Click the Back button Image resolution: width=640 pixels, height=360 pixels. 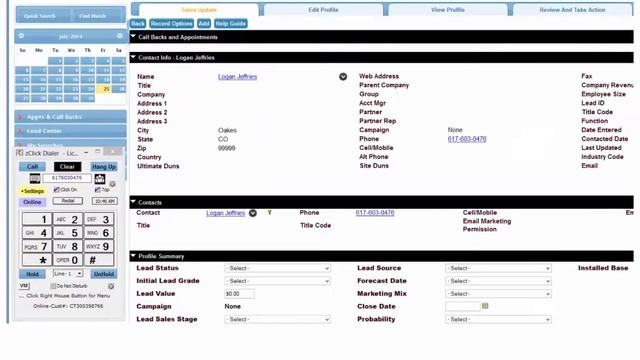pos(138,24)
